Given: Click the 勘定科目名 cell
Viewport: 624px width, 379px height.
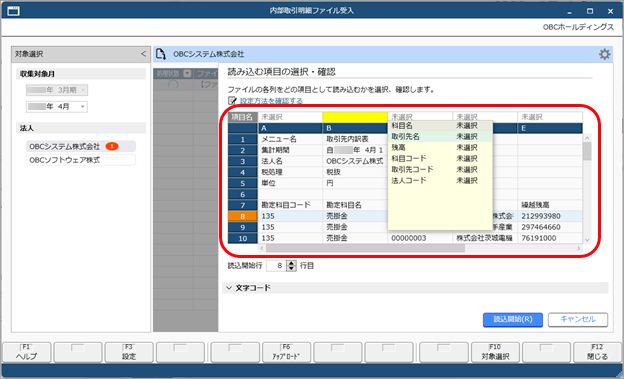Looking at the screenshot, I should [355, 205].
